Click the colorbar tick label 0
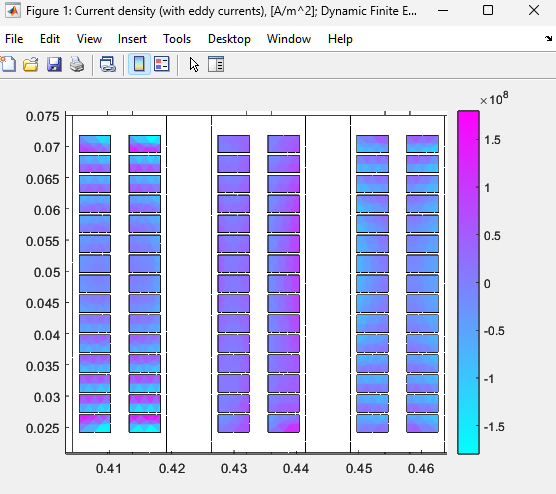Screen dimensions: 556x494 point(487,284)
